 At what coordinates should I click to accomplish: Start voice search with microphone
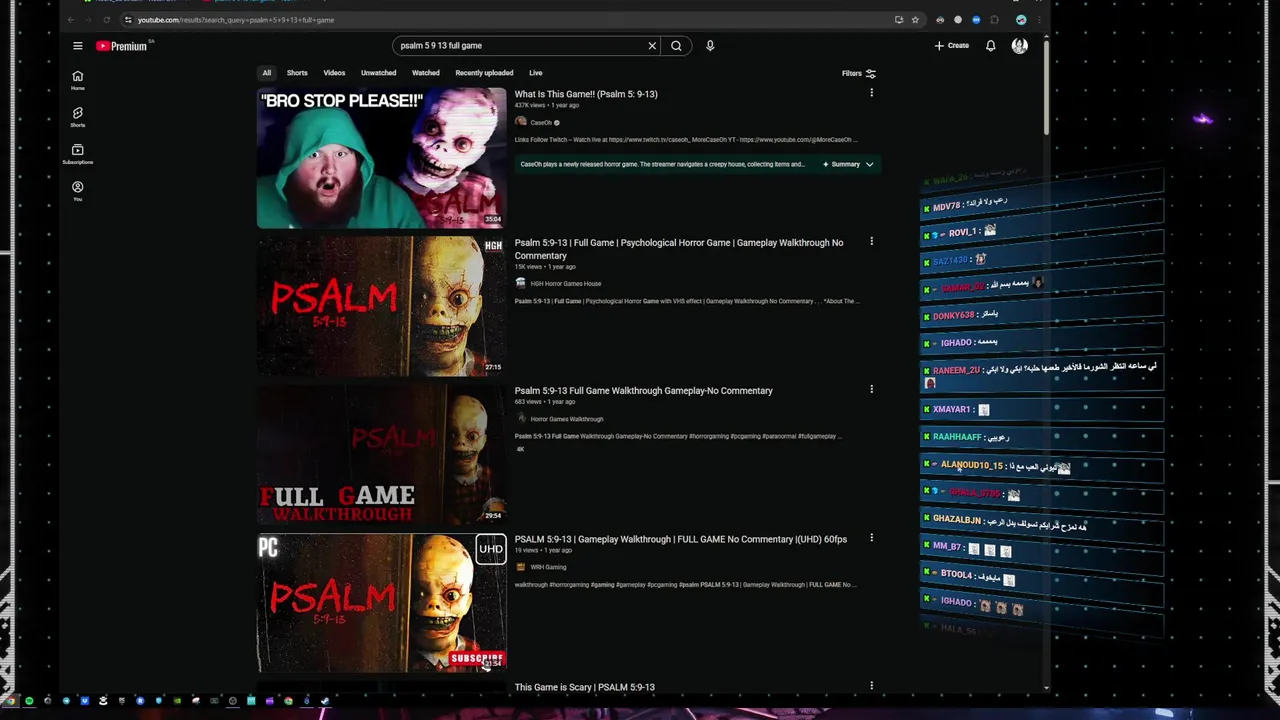[710, 46]
